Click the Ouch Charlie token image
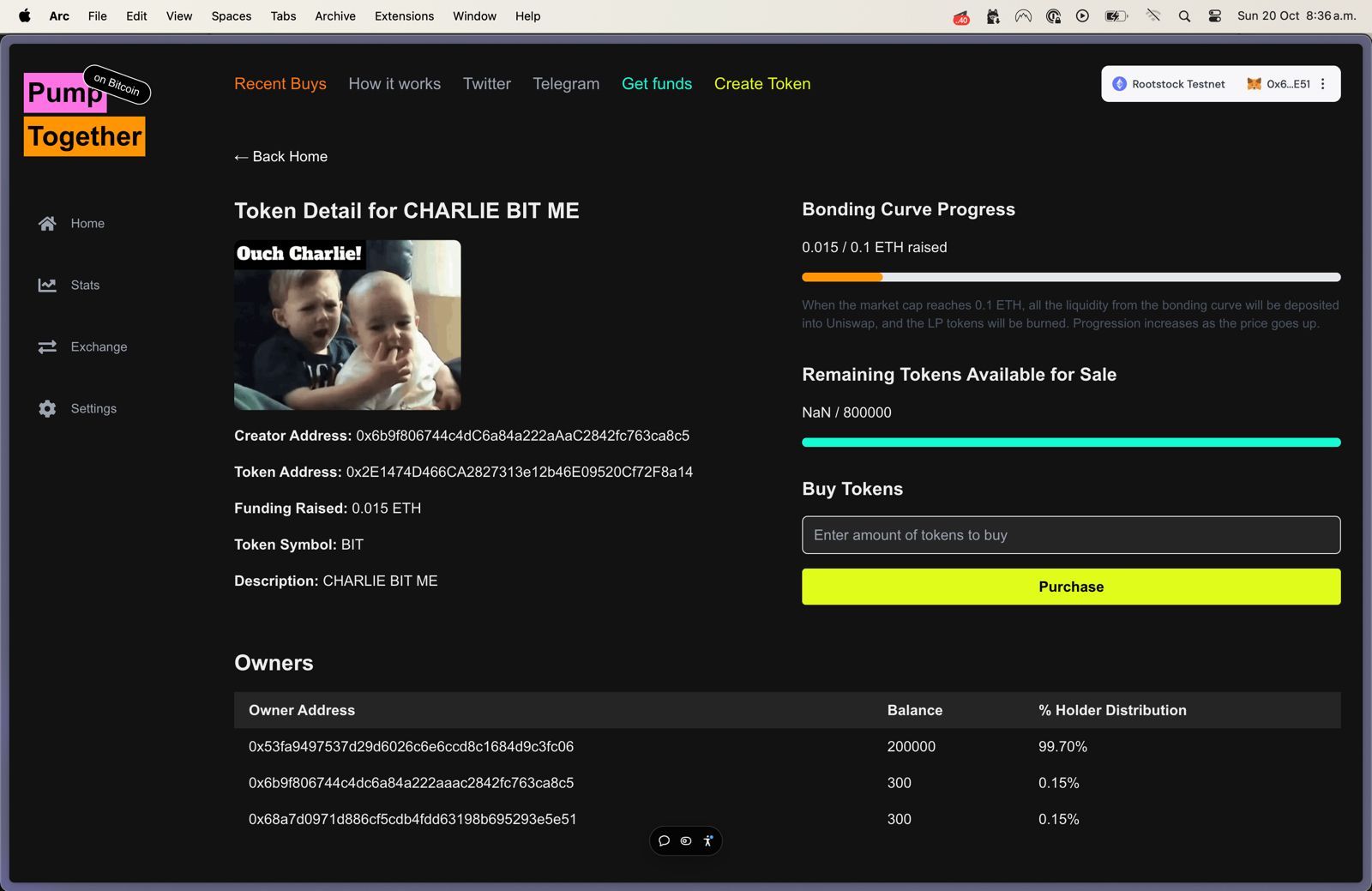The width and height of the screenshot is (1372, 891). pyautogui.click(x=347, y=324)
